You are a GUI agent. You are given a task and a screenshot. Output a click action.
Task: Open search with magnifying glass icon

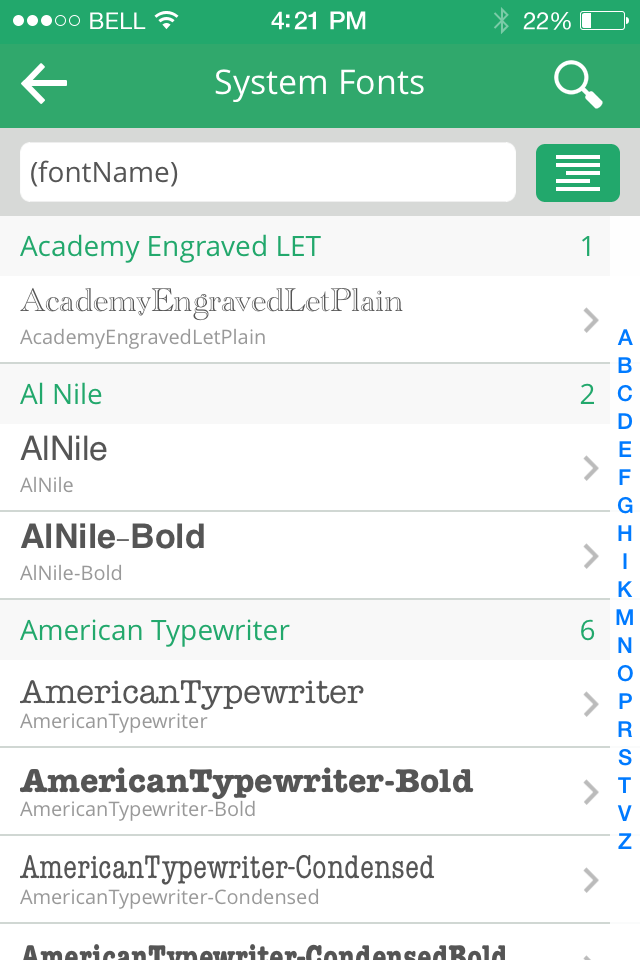[578, 84]
